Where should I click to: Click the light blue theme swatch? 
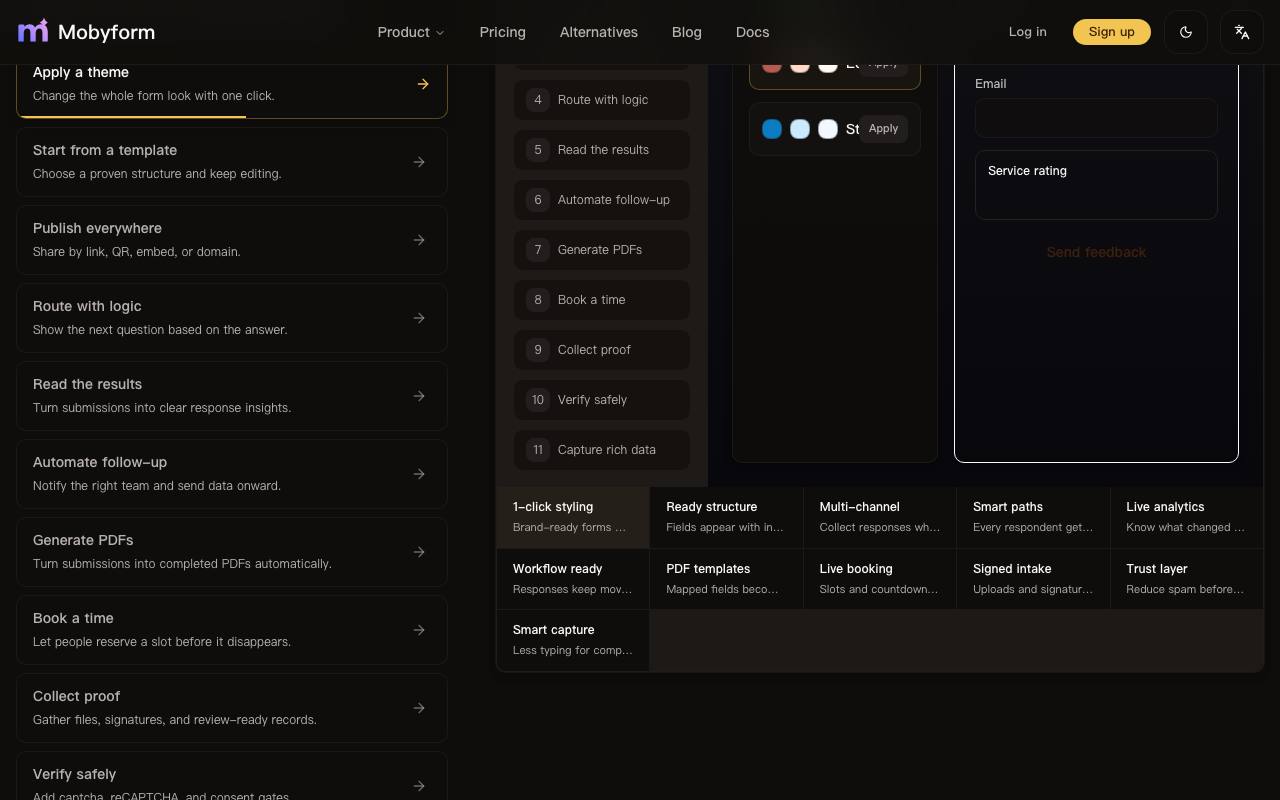pyautogui.click(x=800, y=129)
